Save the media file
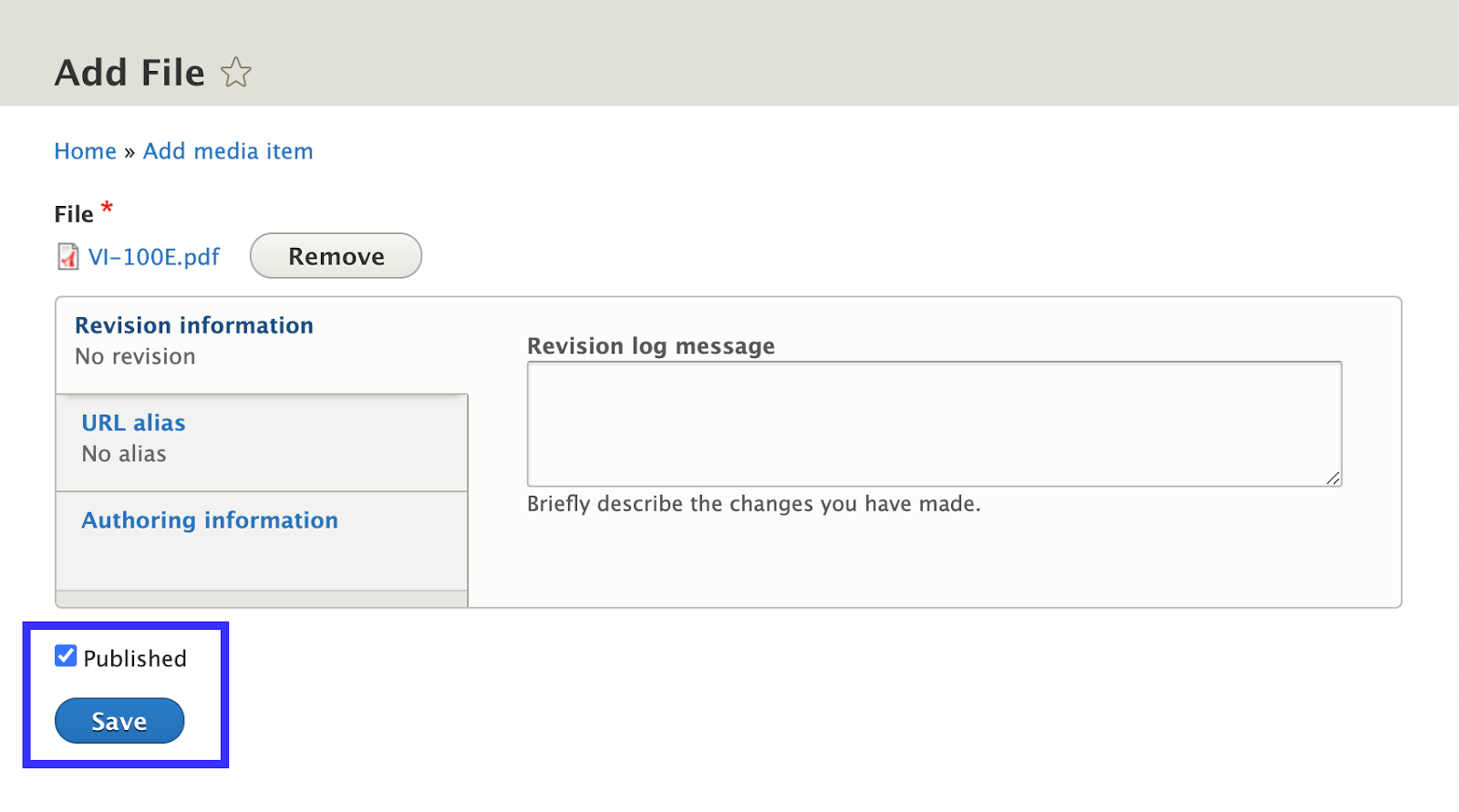 pos(119,721)
